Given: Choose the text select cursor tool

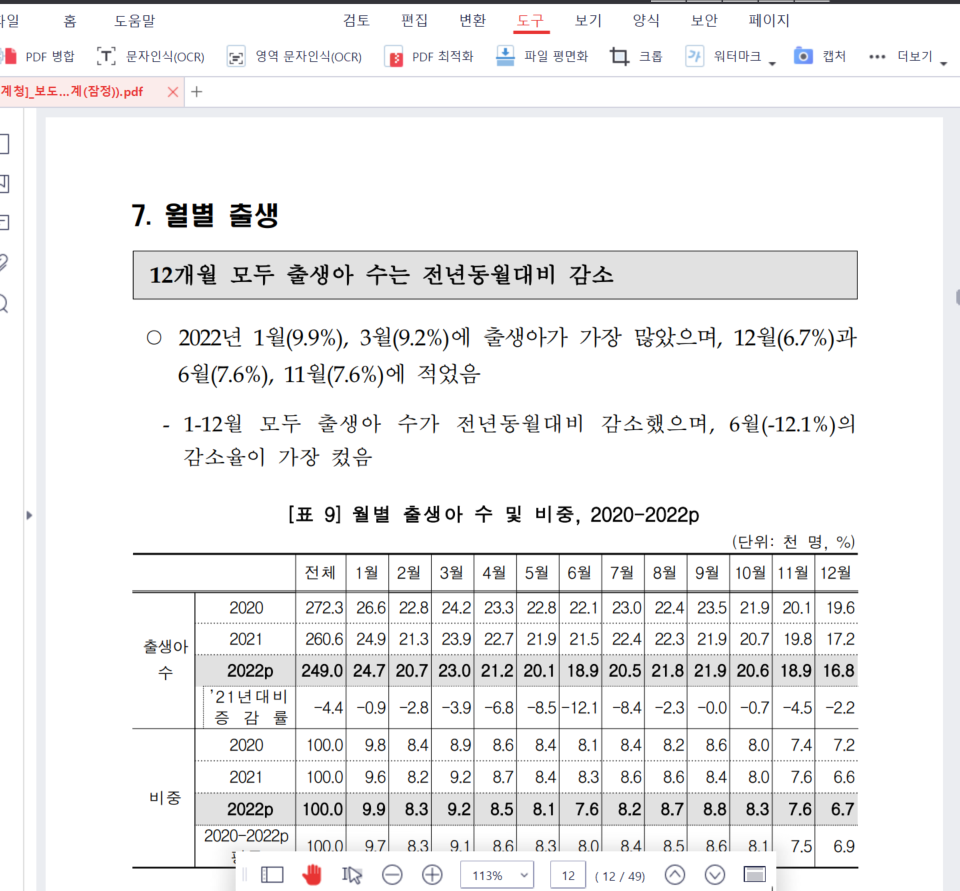Looking at the screenshot, I should (x=351, y=874).
